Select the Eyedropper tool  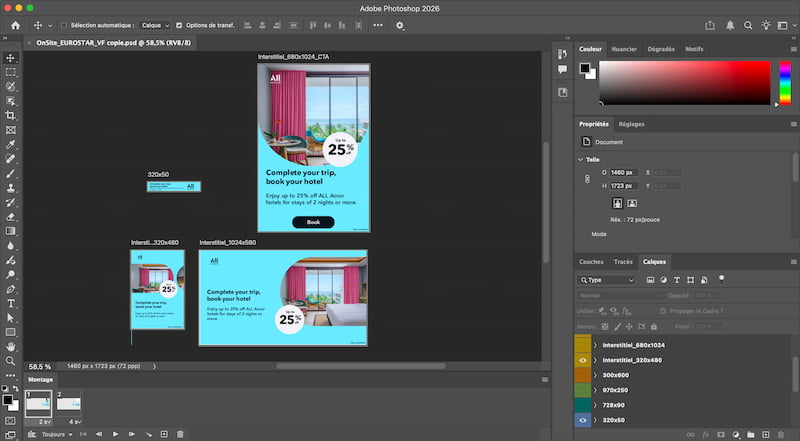click(x=10, y=144)
